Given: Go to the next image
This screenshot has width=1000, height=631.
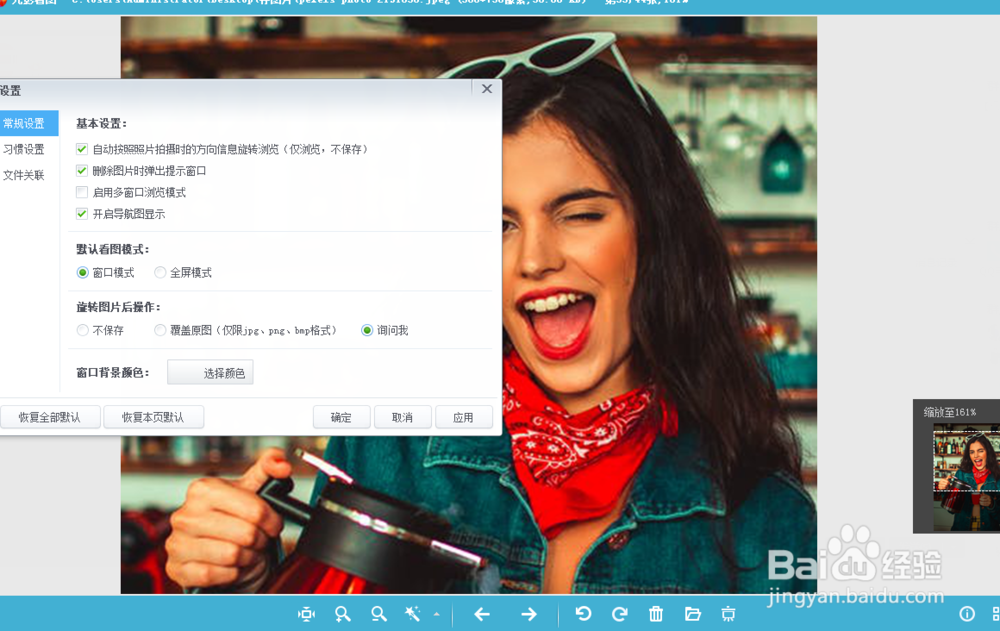Looking at the screenshot, I should point(529,614).
